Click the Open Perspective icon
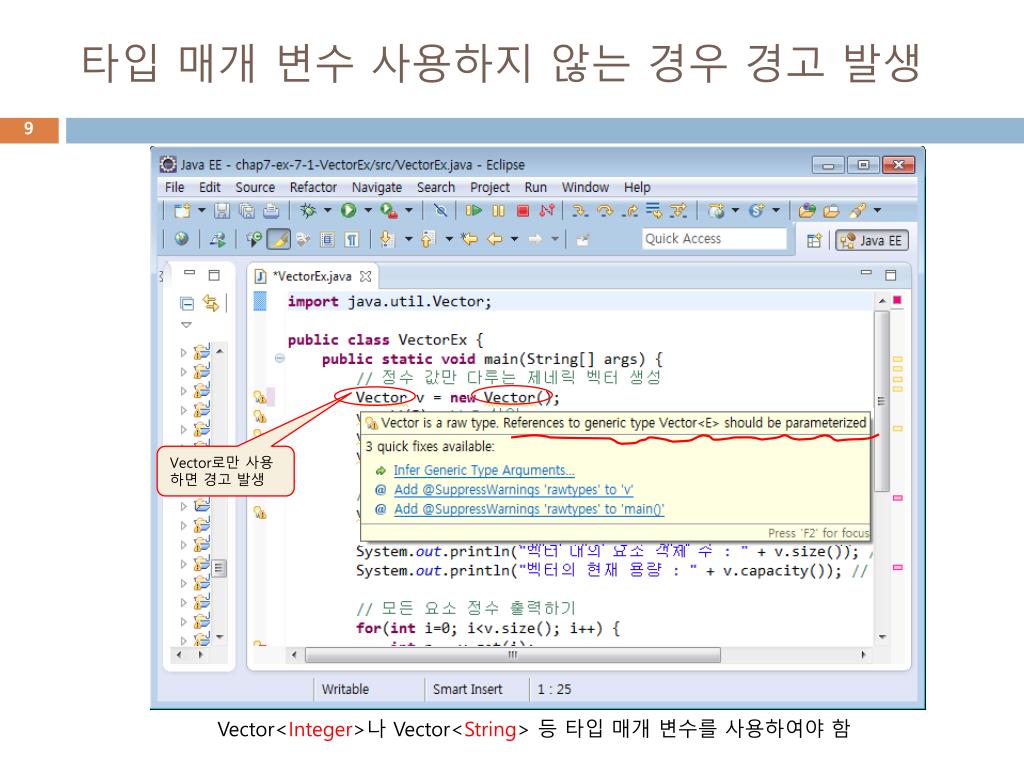Viewport: 1024px width, 768px height. [x=814, y=240]
